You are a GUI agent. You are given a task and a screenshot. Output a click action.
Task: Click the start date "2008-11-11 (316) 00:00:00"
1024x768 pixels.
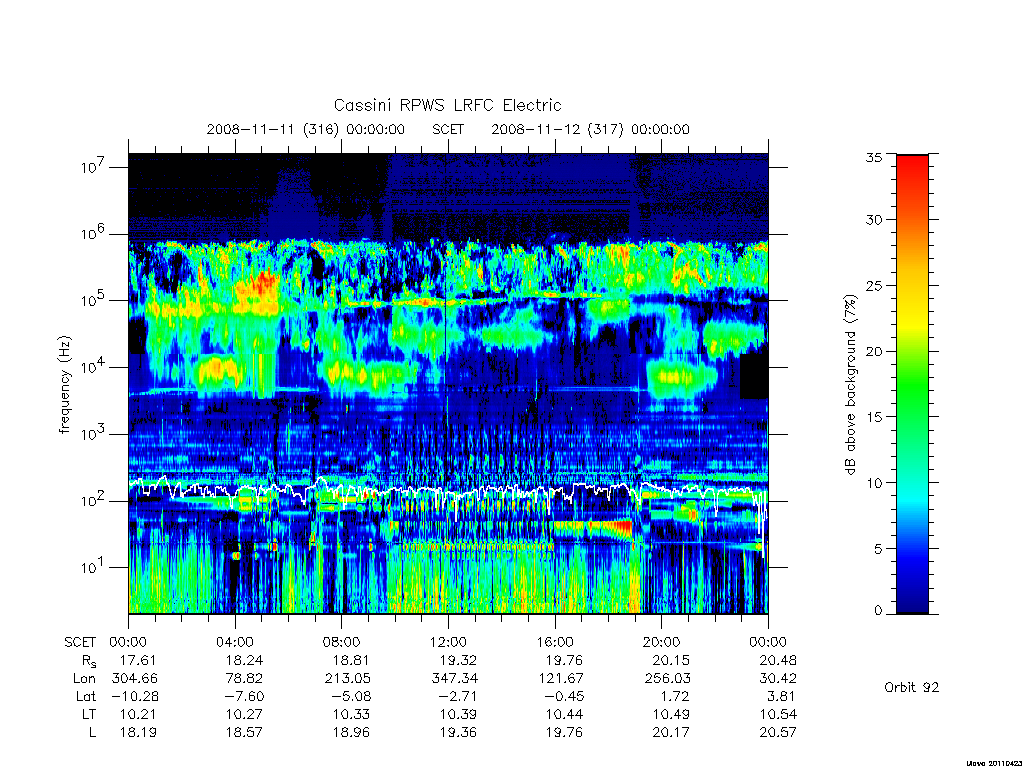(x=306, y=129)
